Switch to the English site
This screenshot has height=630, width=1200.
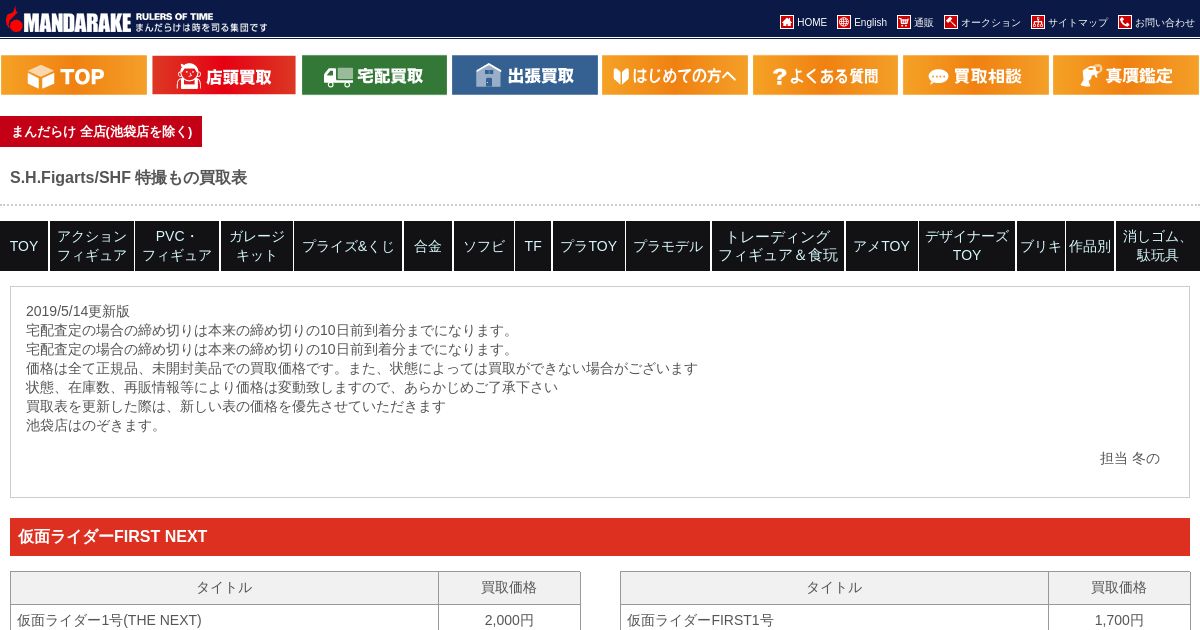870,22
